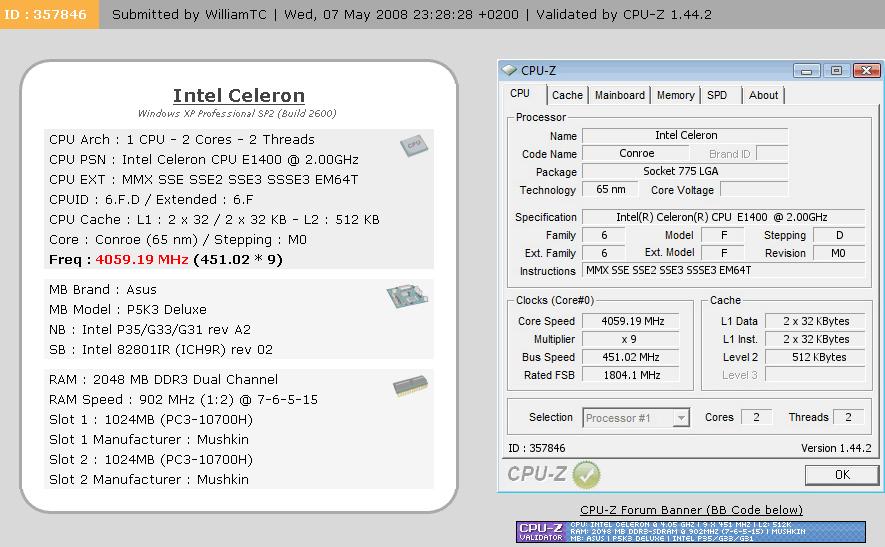
Task: Click the Cores count field showing 2
Action: tap(756, 418)
